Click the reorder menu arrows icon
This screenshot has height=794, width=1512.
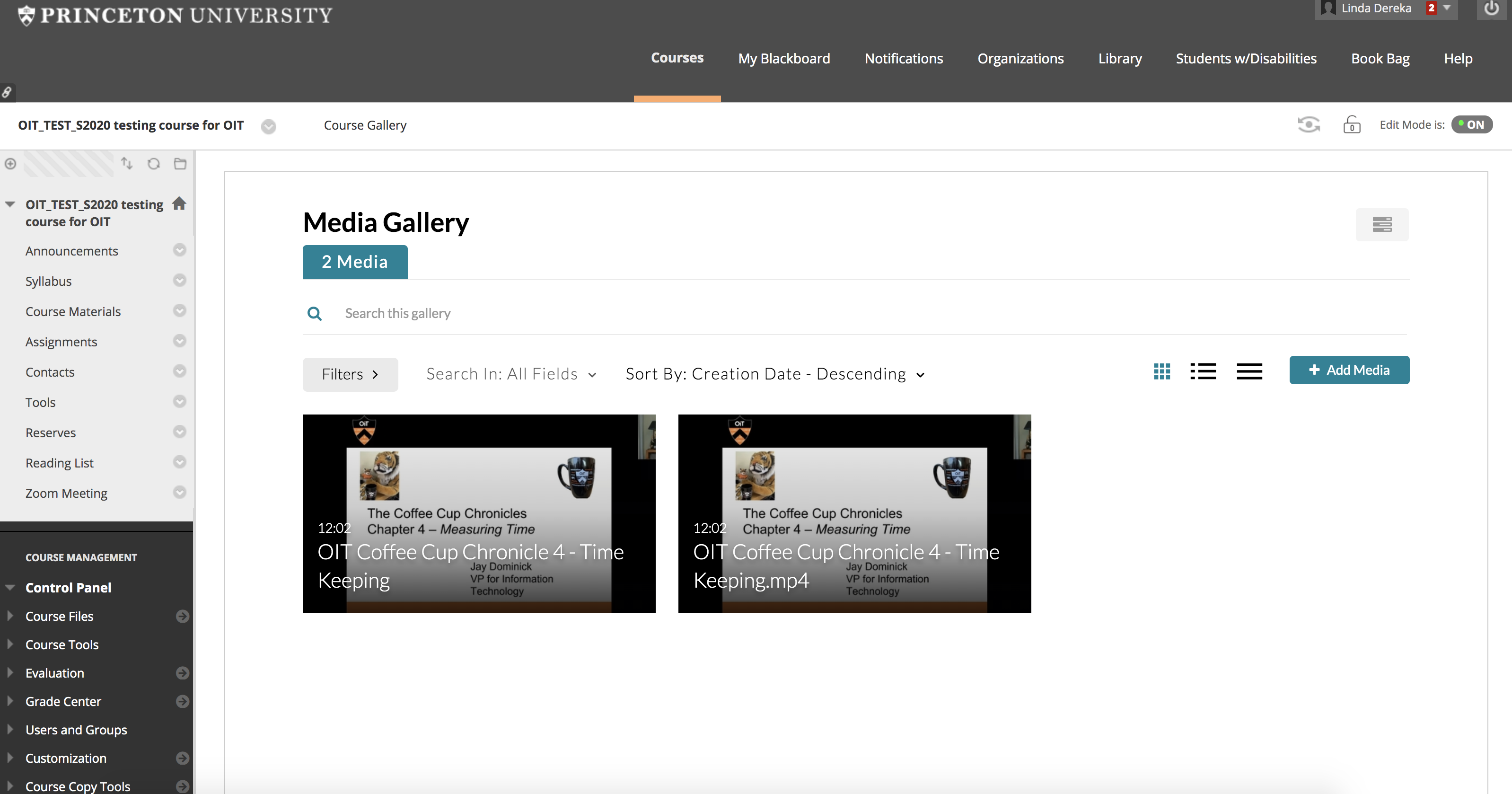[x=126, y=163]
